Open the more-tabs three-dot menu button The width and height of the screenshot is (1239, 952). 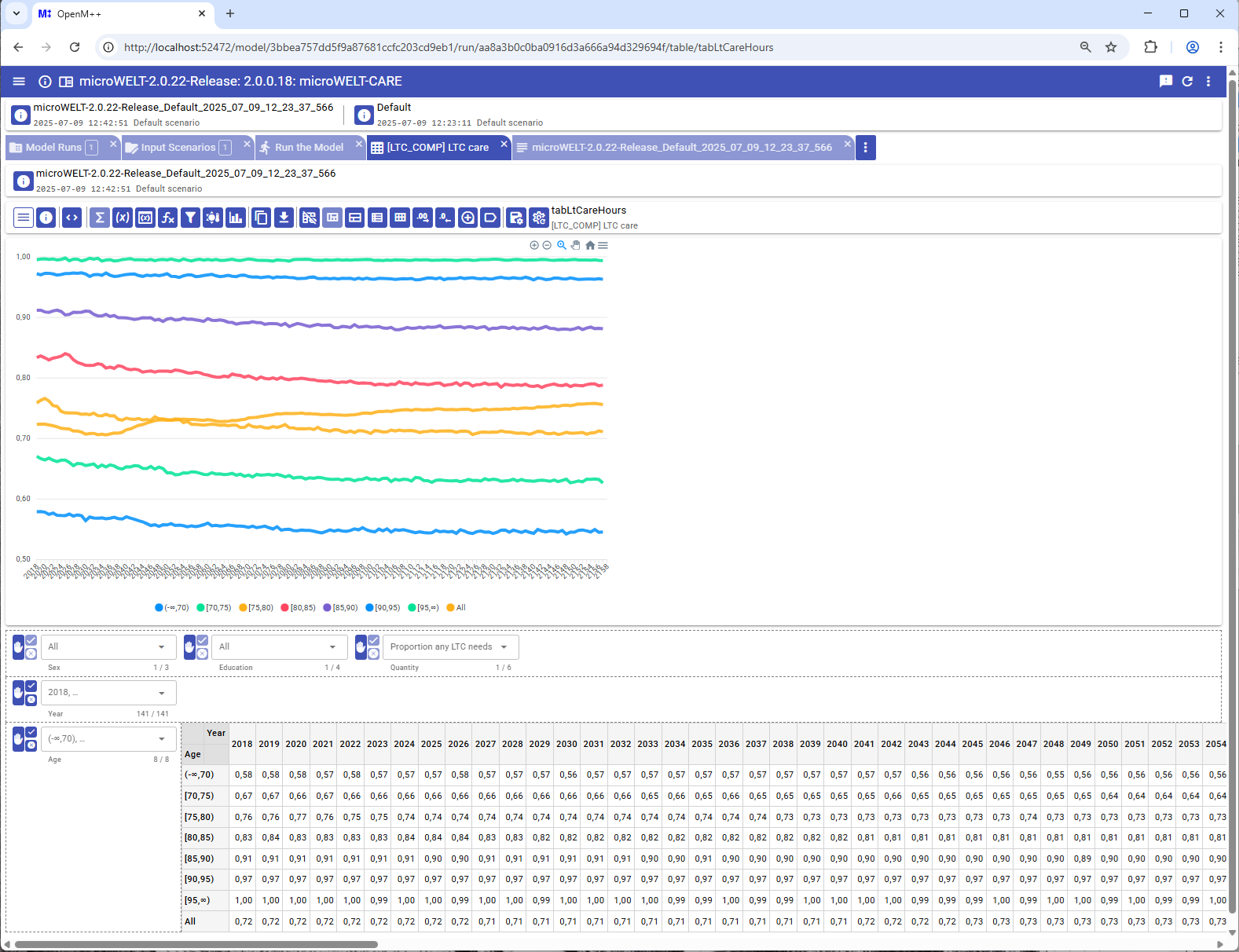click(x=865, y=148)
